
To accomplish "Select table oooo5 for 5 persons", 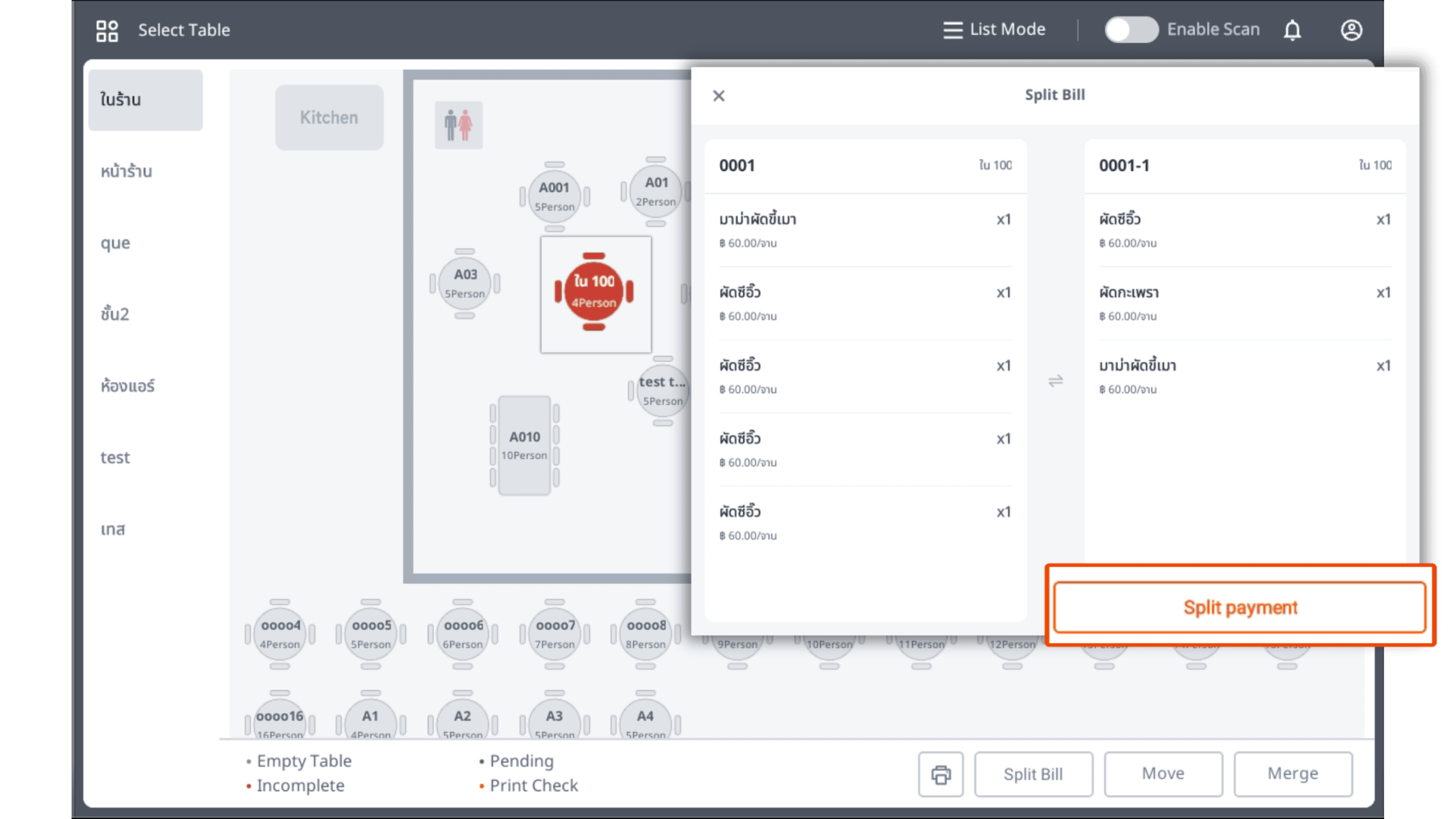I will tap(371, 634).
